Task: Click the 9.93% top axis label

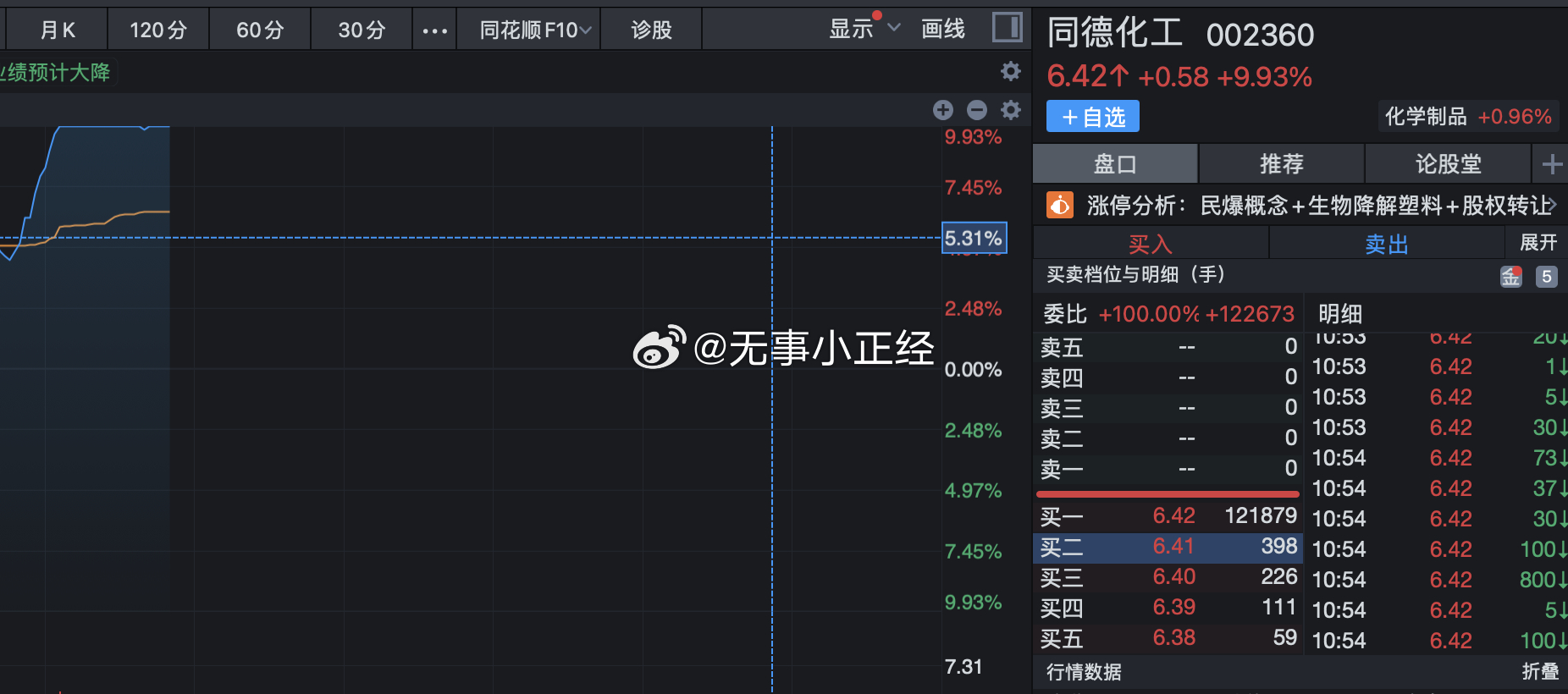Action: coord(973,137)
